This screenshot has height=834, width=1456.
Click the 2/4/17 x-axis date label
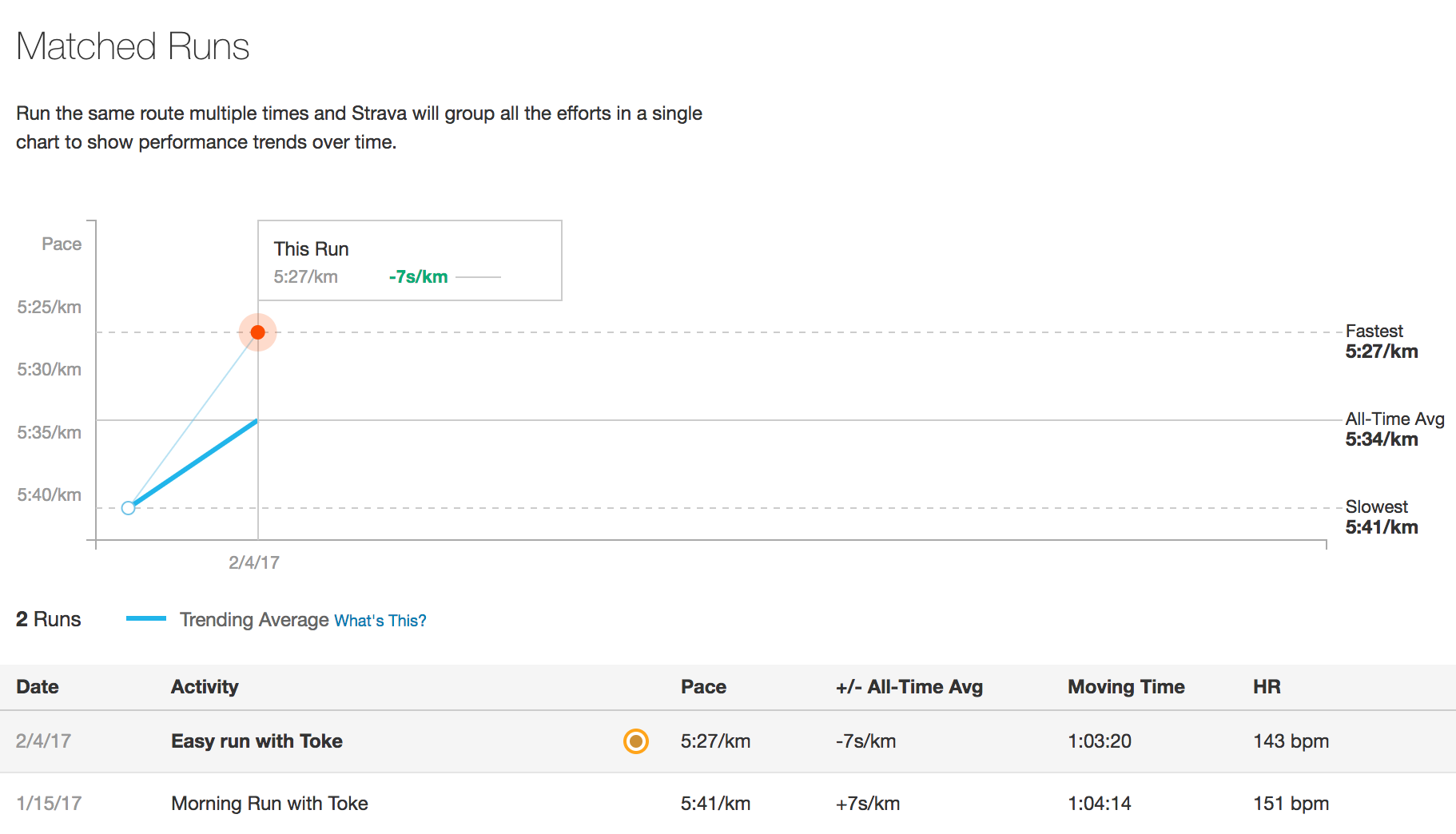point(254,562)
